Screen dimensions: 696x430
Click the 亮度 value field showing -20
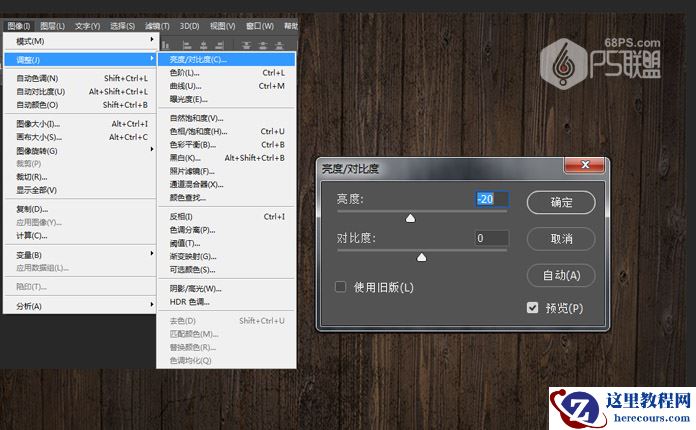tap(492, 199)
